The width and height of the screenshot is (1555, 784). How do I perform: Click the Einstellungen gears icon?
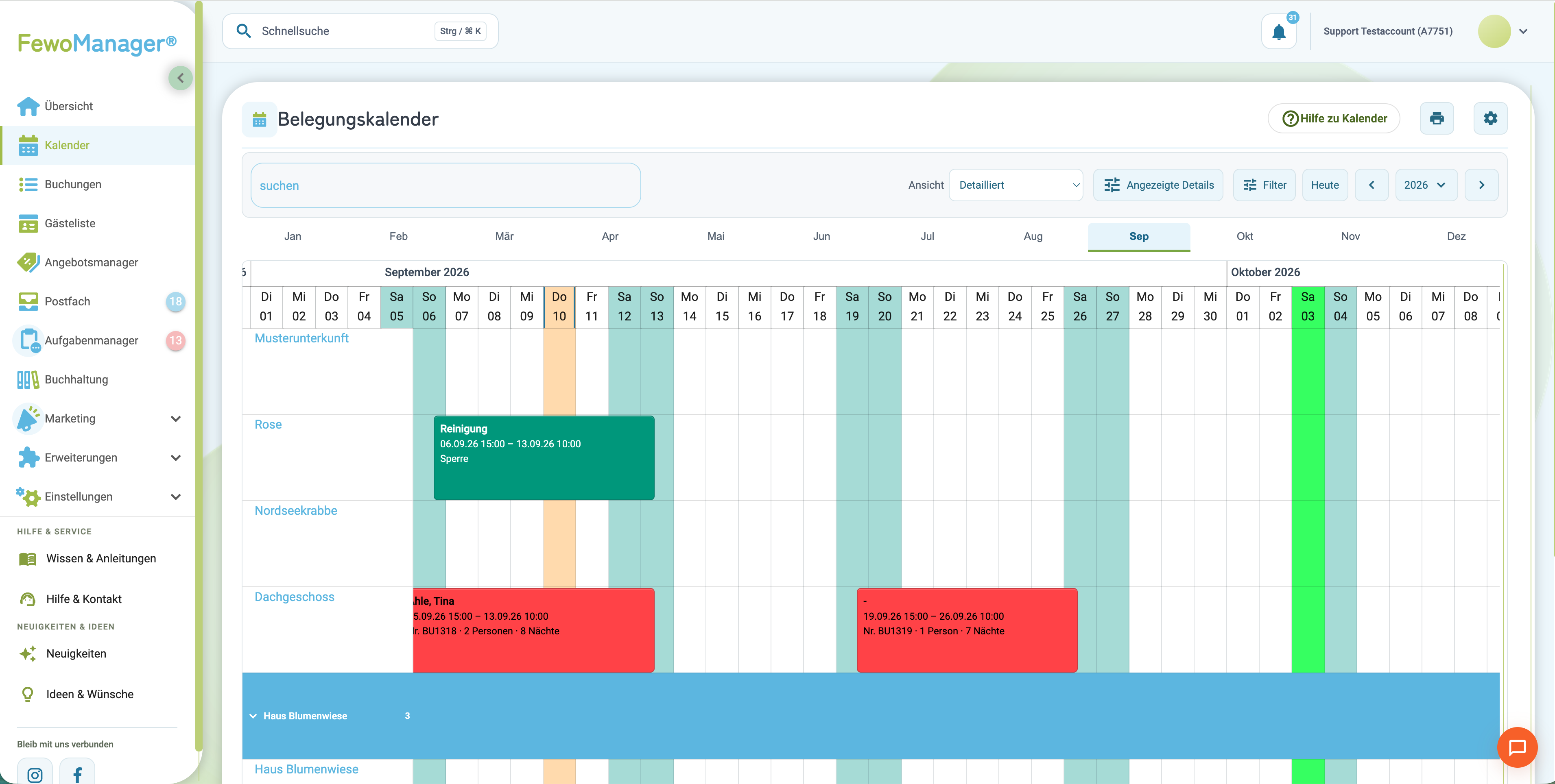[28, 497]
